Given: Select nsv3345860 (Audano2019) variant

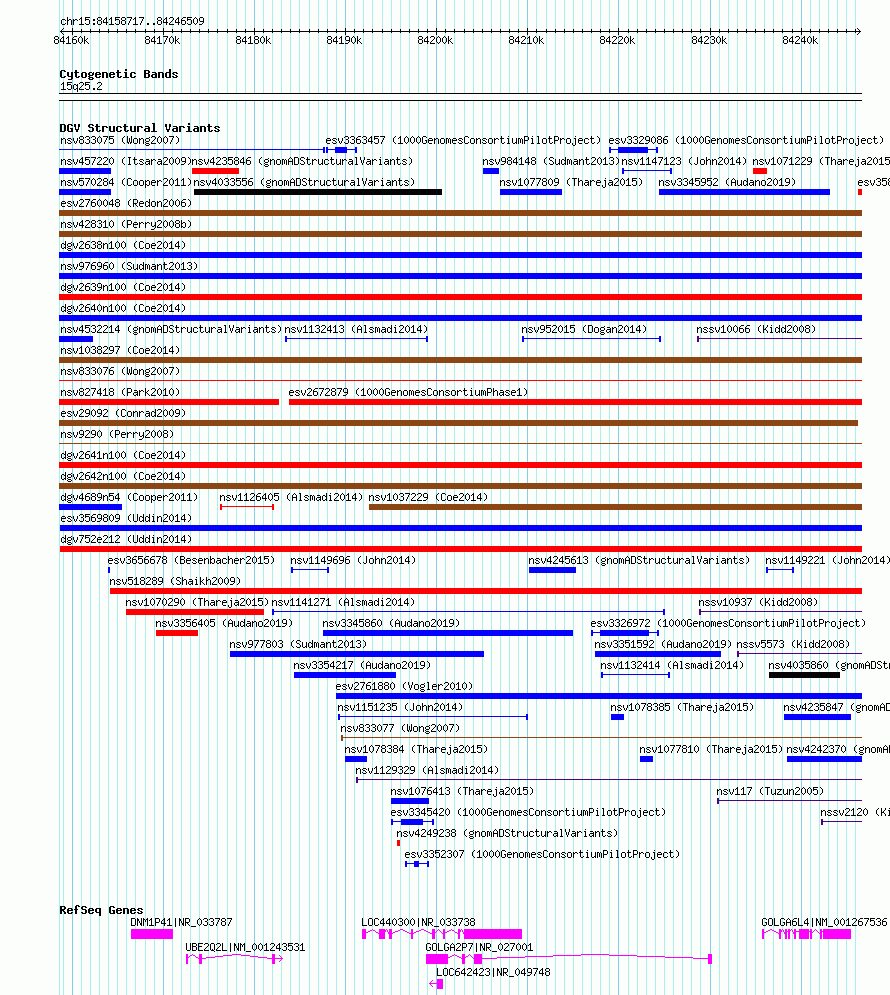Looking at the screenshot, I should pos(391,623).
